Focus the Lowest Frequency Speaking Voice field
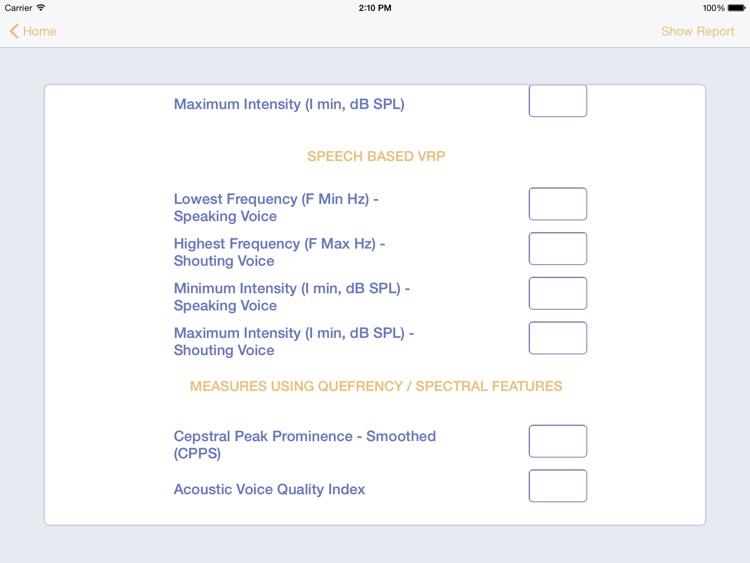This screenshot has width=750, height=563. pos(558,204)
